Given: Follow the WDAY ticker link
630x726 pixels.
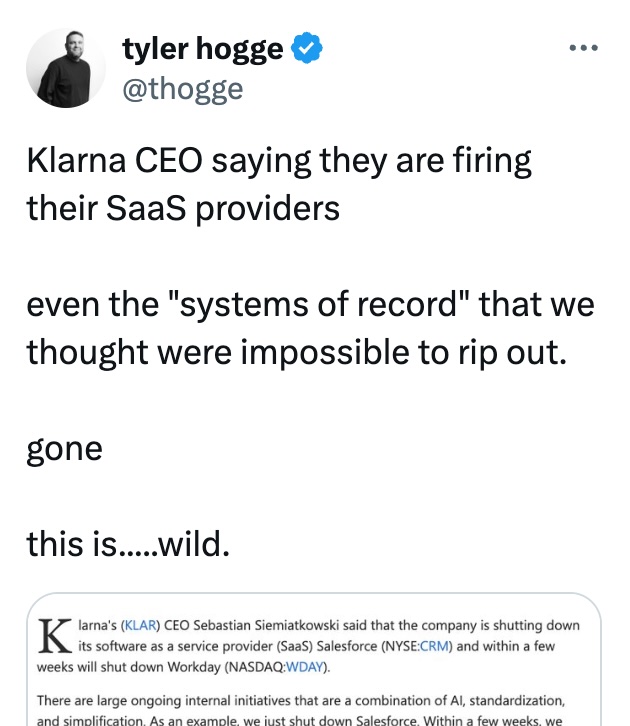Looking at the screenshot, I should (x=305, y=667).
